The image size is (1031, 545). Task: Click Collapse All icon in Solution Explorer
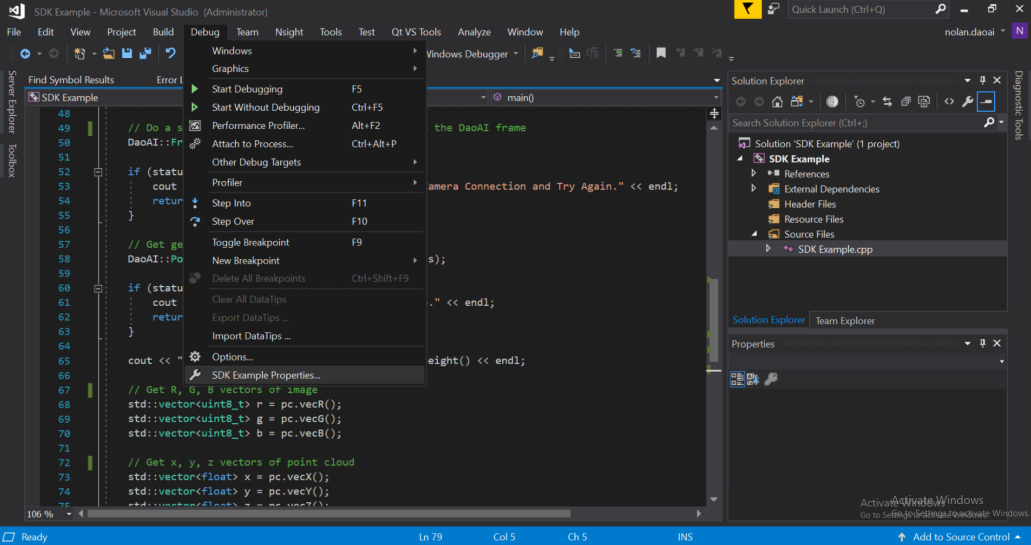(x=905, y=101)
